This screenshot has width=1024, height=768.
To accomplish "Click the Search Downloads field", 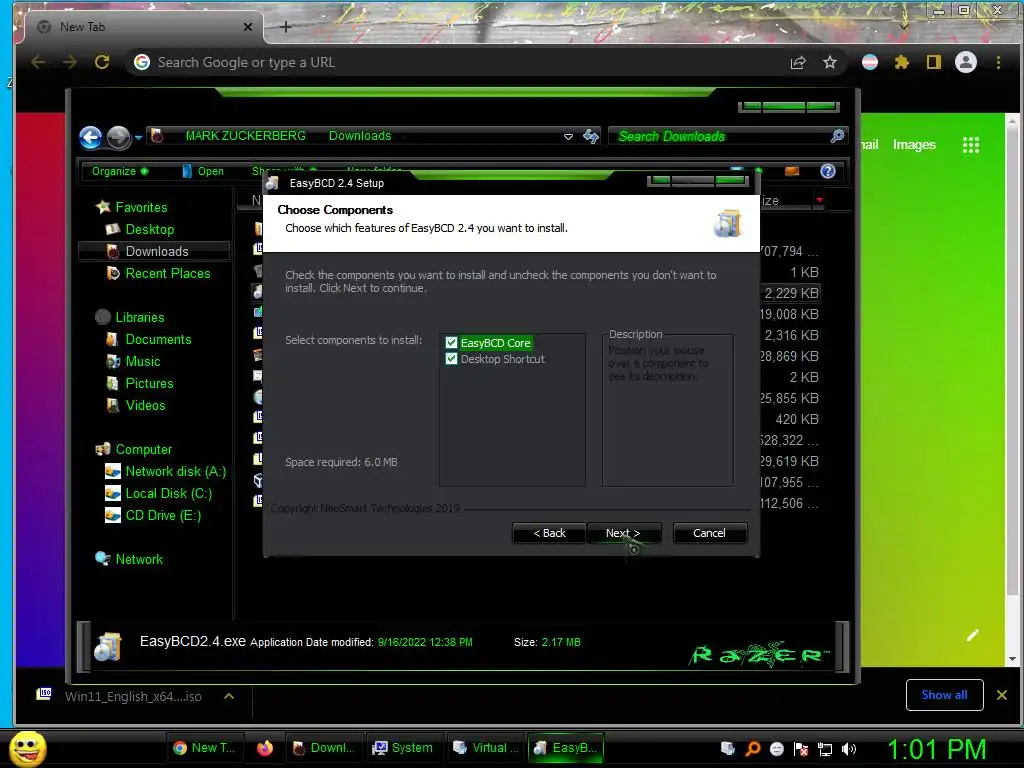I will [x=718, y=136].
